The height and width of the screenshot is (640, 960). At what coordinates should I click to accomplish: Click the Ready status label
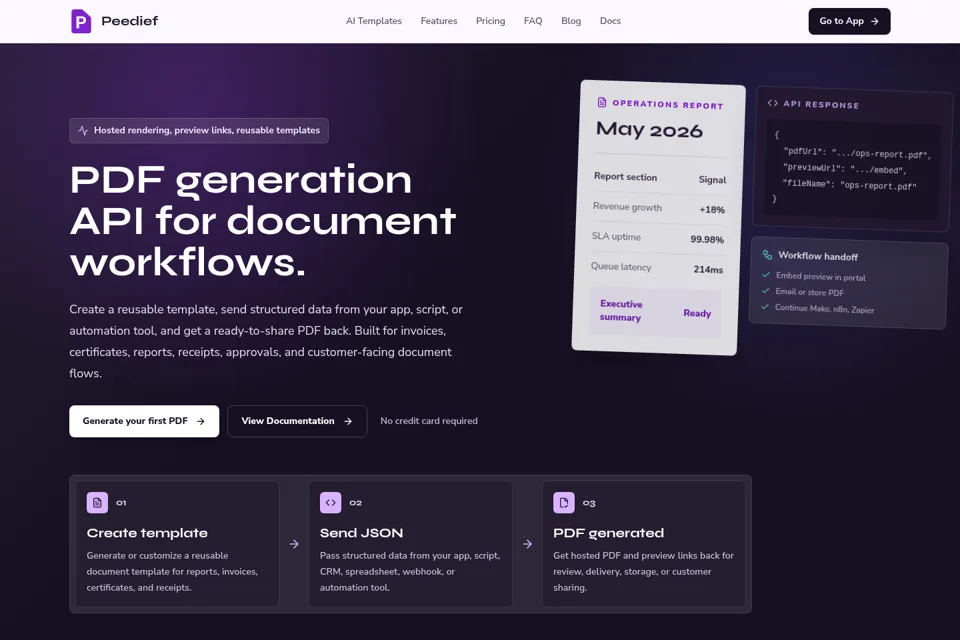[x=697, y=313]
